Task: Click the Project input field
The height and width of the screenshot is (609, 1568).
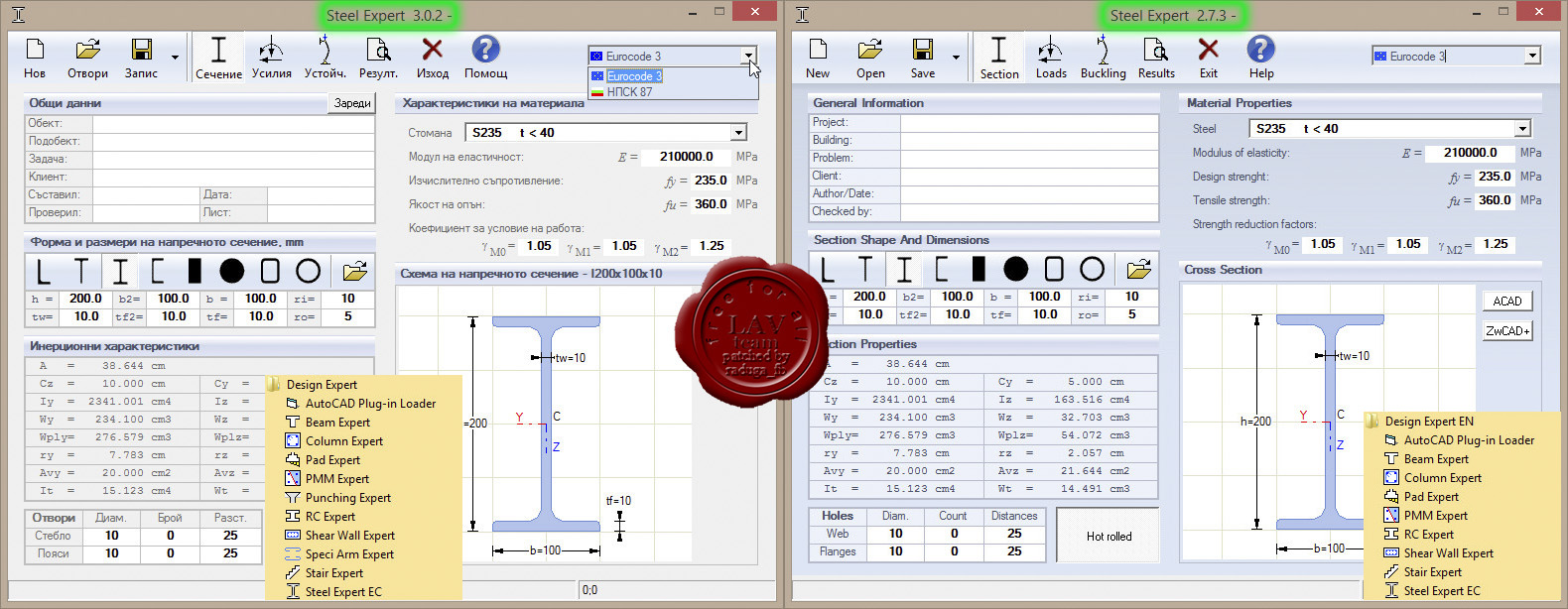Action: [1029, 123]
